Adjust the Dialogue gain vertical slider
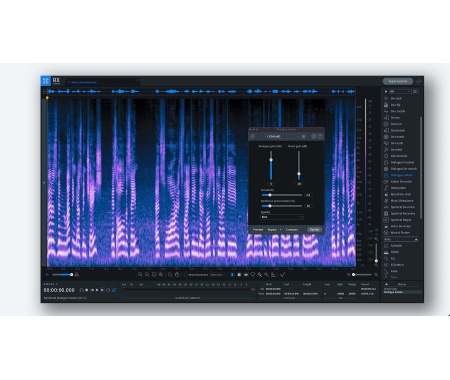 [271, 165]
